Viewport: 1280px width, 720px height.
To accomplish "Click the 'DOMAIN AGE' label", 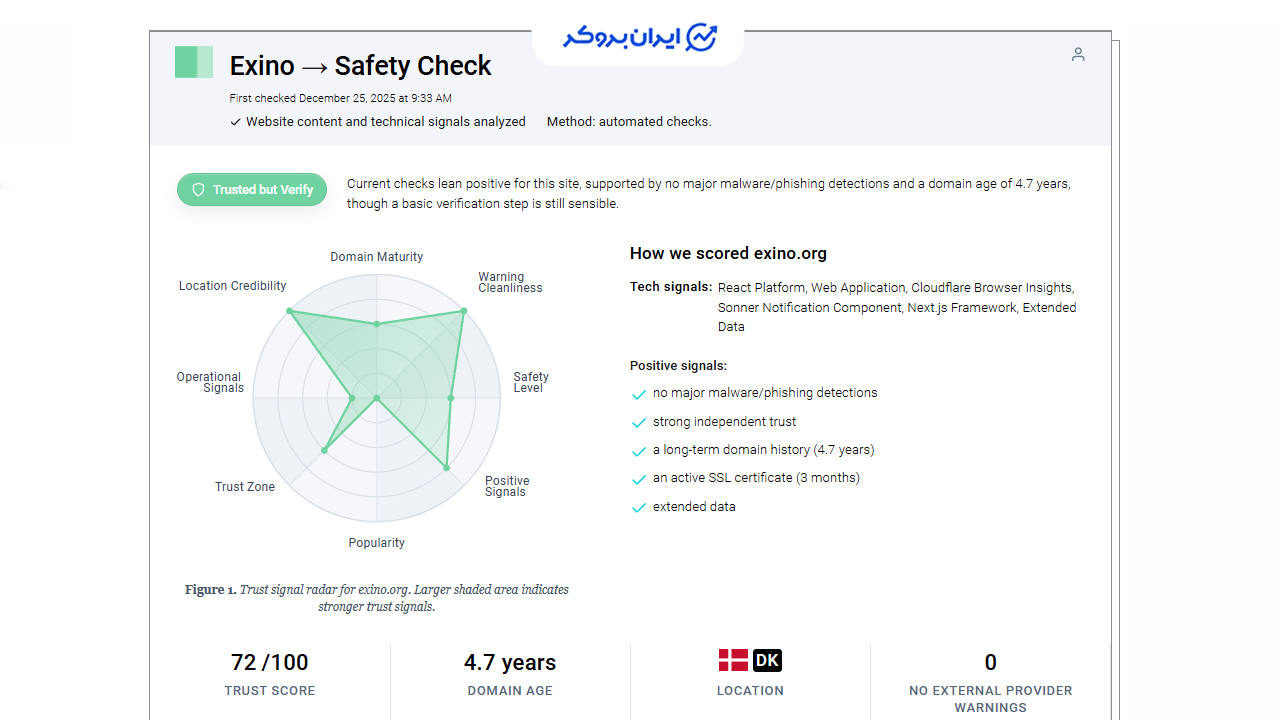I will (510, 691).
